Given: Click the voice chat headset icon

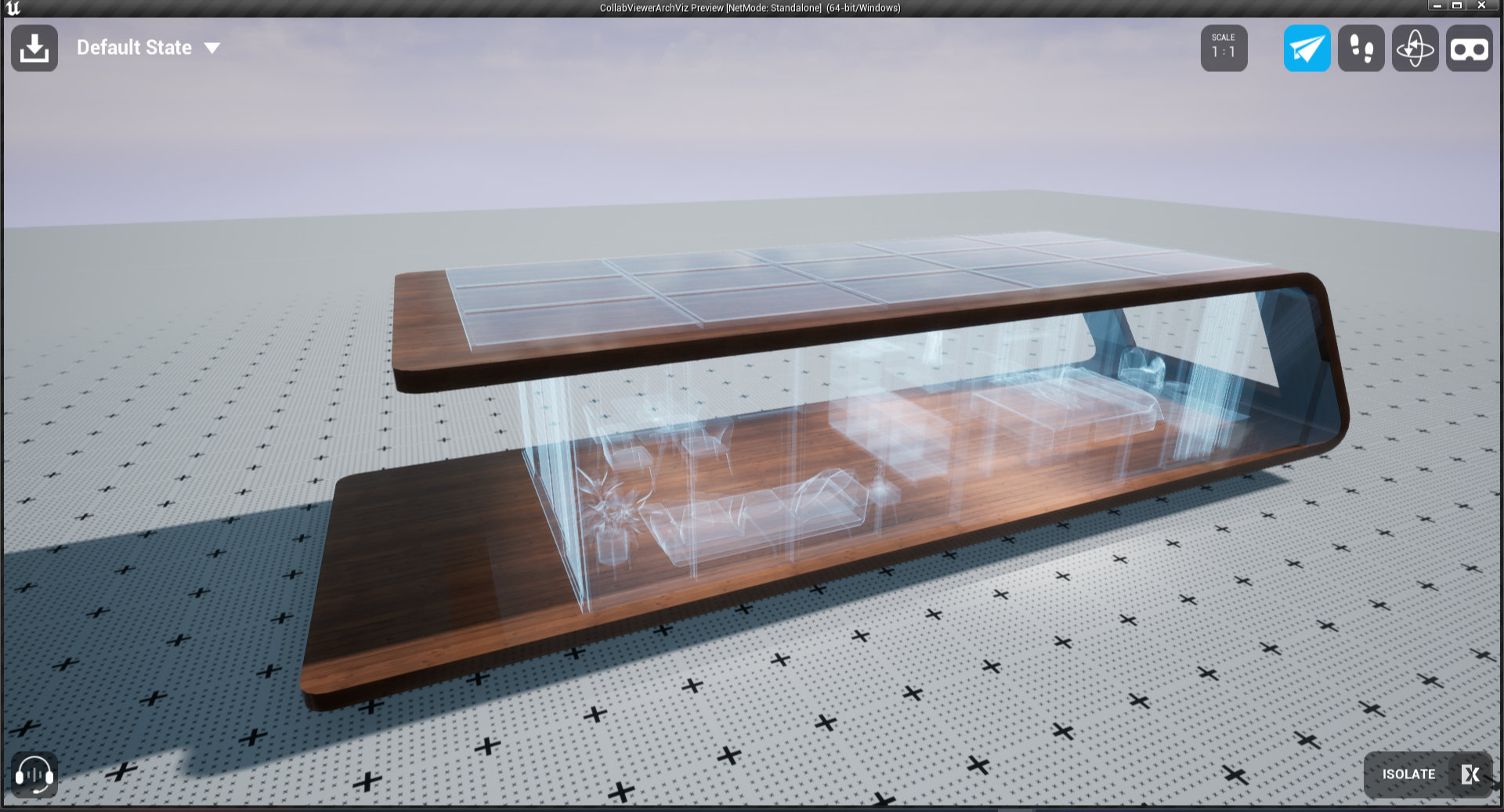Looking at the screenshot, I should pos(34,774).
